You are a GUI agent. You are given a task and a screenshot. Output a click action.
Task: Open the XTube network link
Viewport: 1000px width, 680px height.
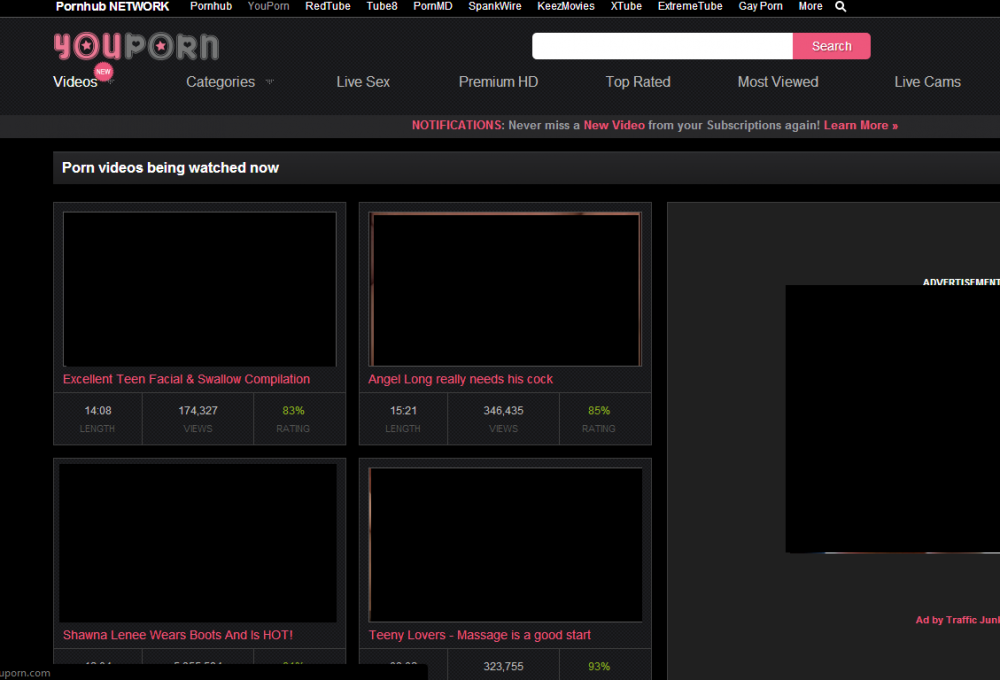point(626,7)
